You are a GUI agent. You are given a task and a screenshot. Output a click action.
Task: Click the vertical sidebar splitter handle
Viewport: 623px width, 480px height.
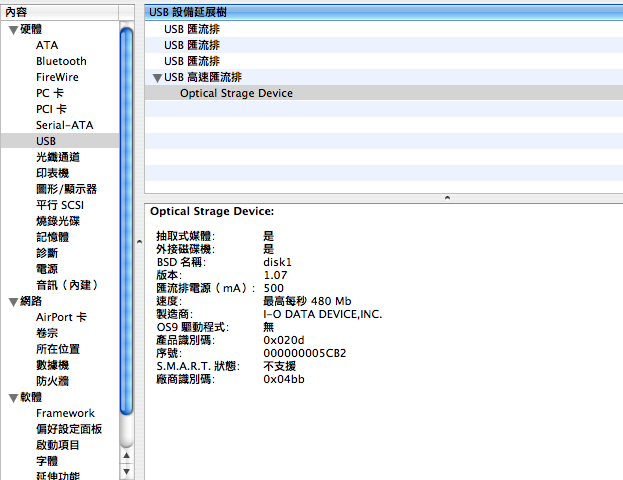[139, 241]
